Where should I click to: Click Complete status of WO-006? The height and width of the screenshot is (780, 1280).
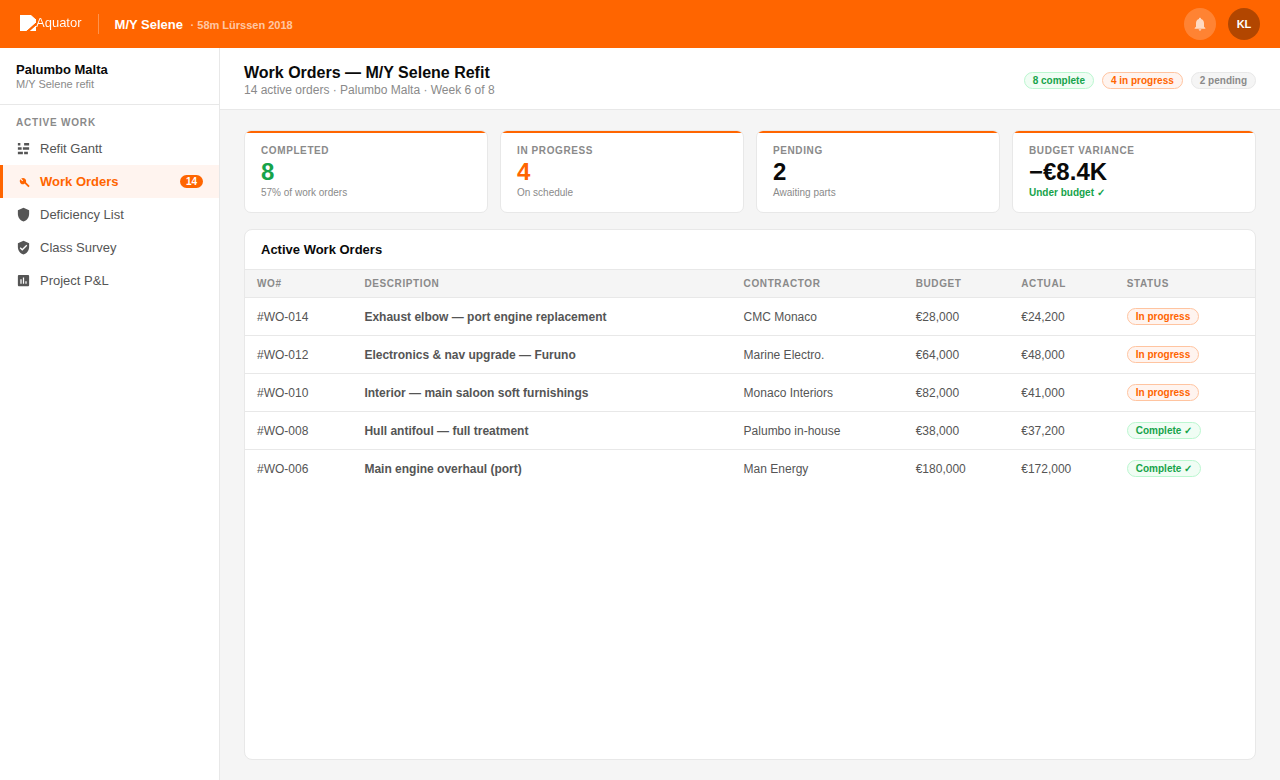[1163, 469]
